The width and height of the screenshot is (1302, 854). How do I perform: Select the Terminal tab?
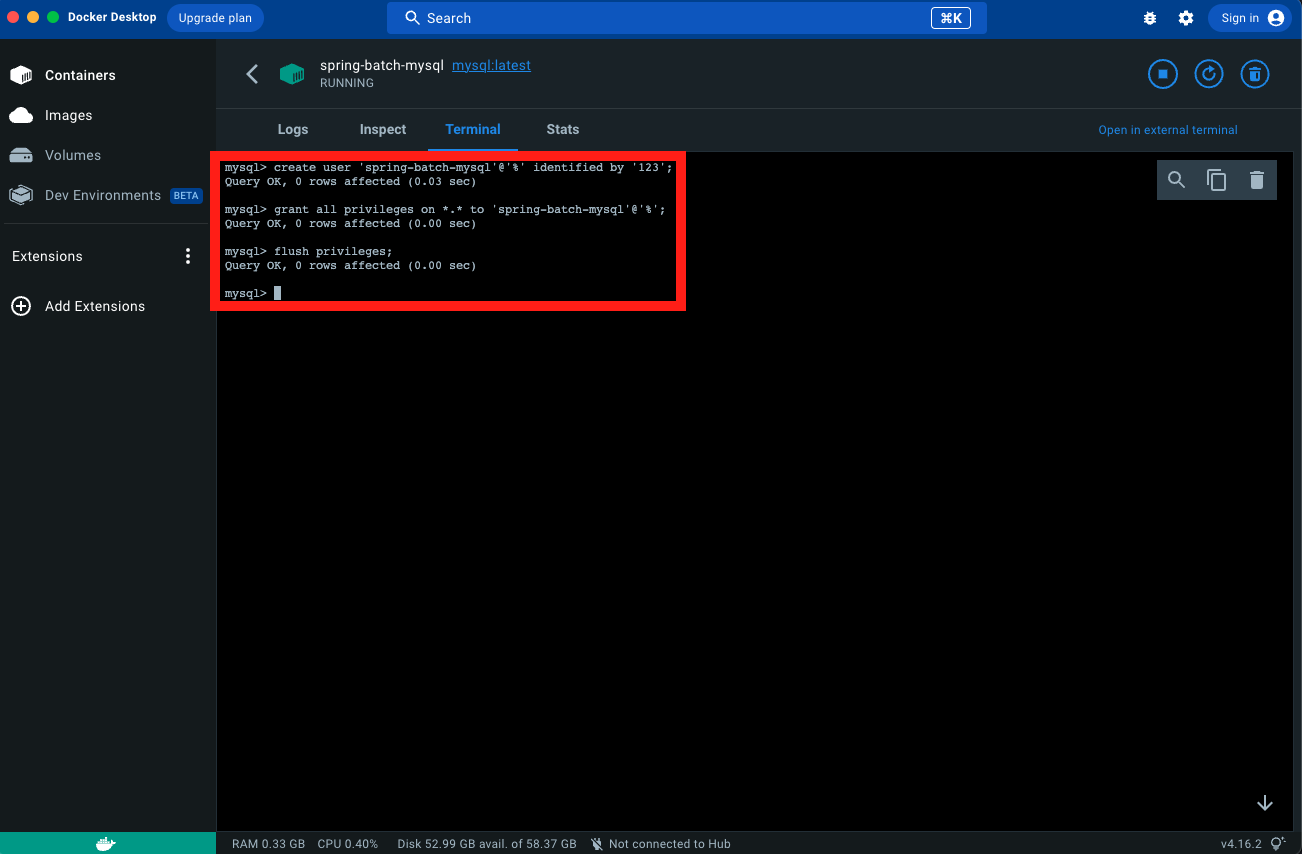473,129
